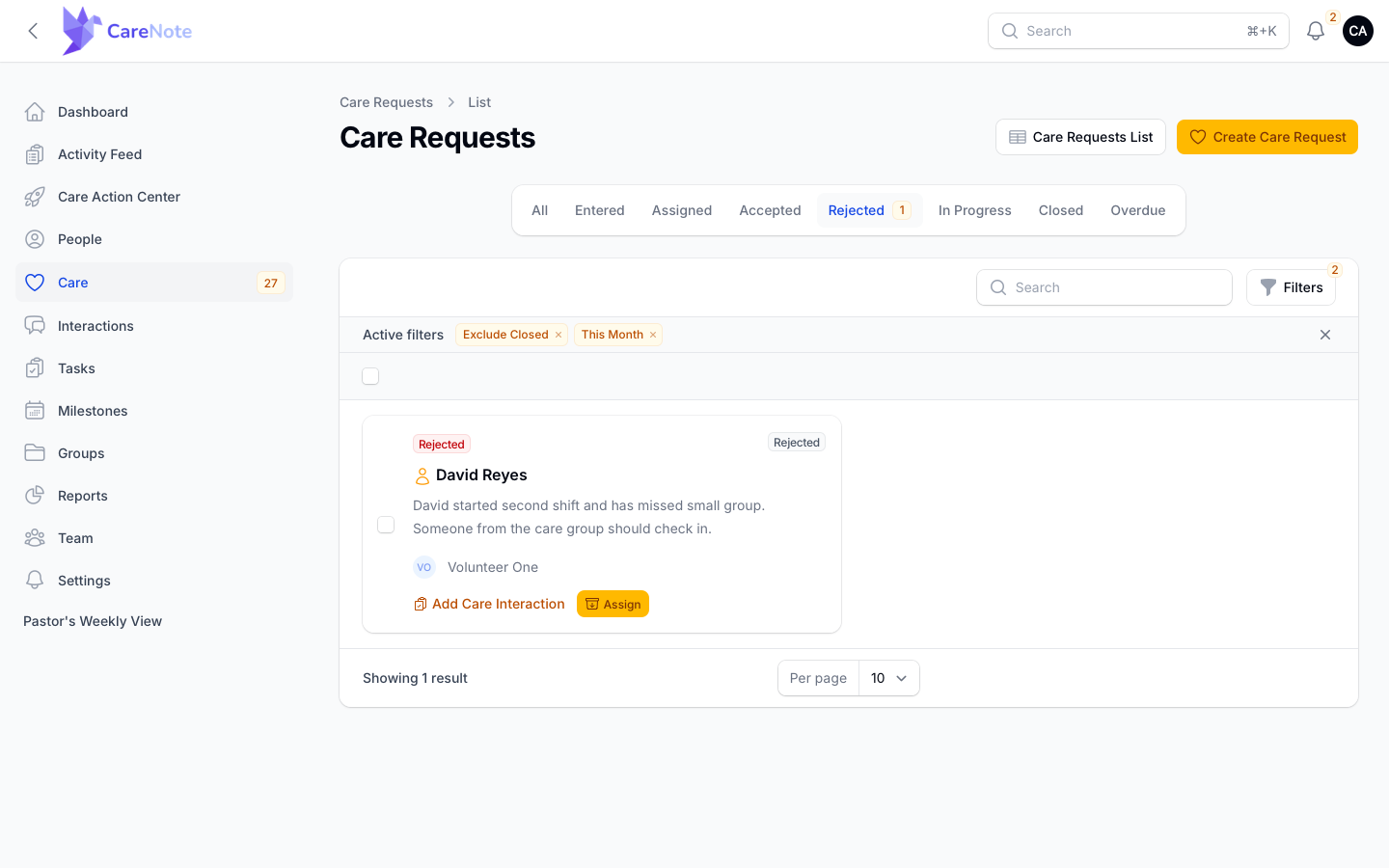Switch to the In Progress tab

[x=975, y=210]
